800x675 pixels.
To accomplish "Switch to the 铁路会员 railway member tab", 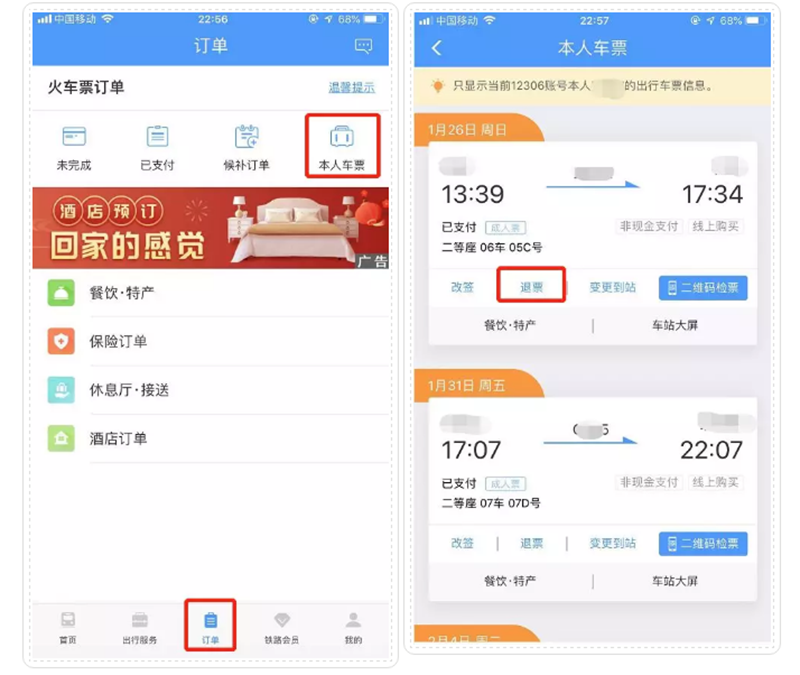I will (282, 628).
